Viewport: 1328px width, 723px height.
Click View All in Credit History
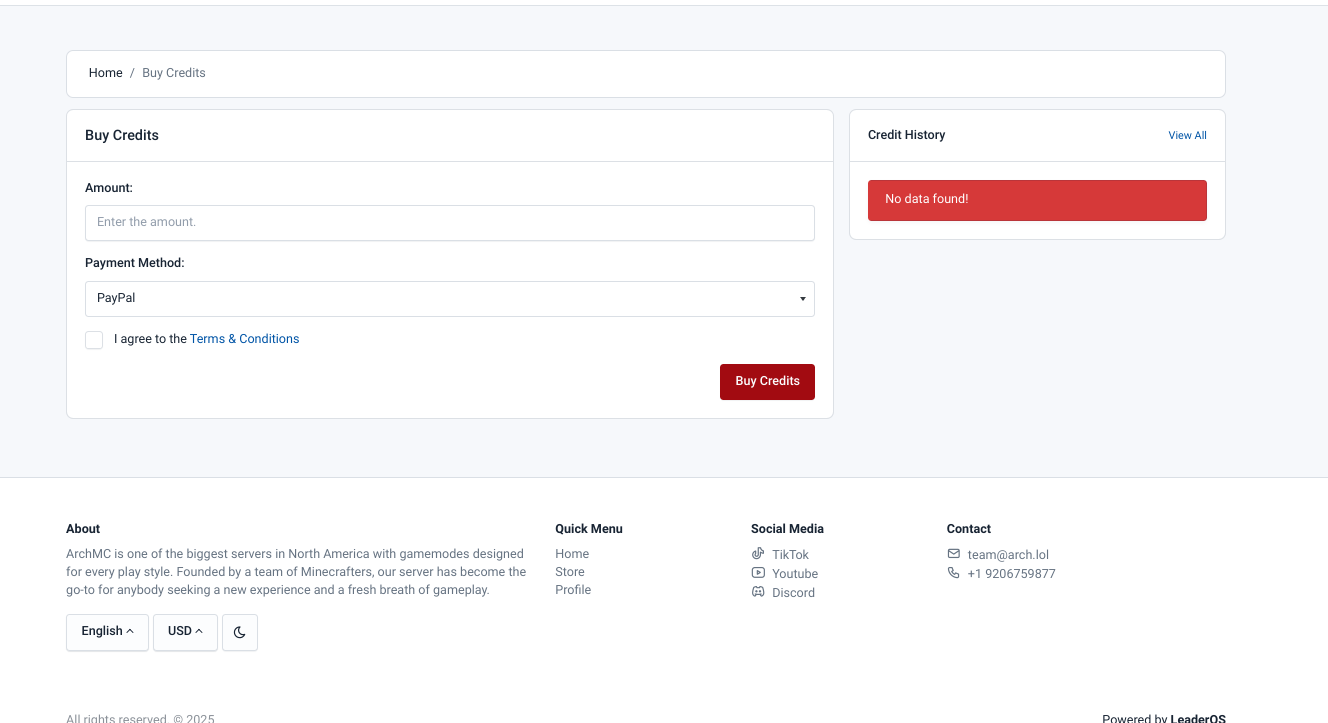(1187, 135)
